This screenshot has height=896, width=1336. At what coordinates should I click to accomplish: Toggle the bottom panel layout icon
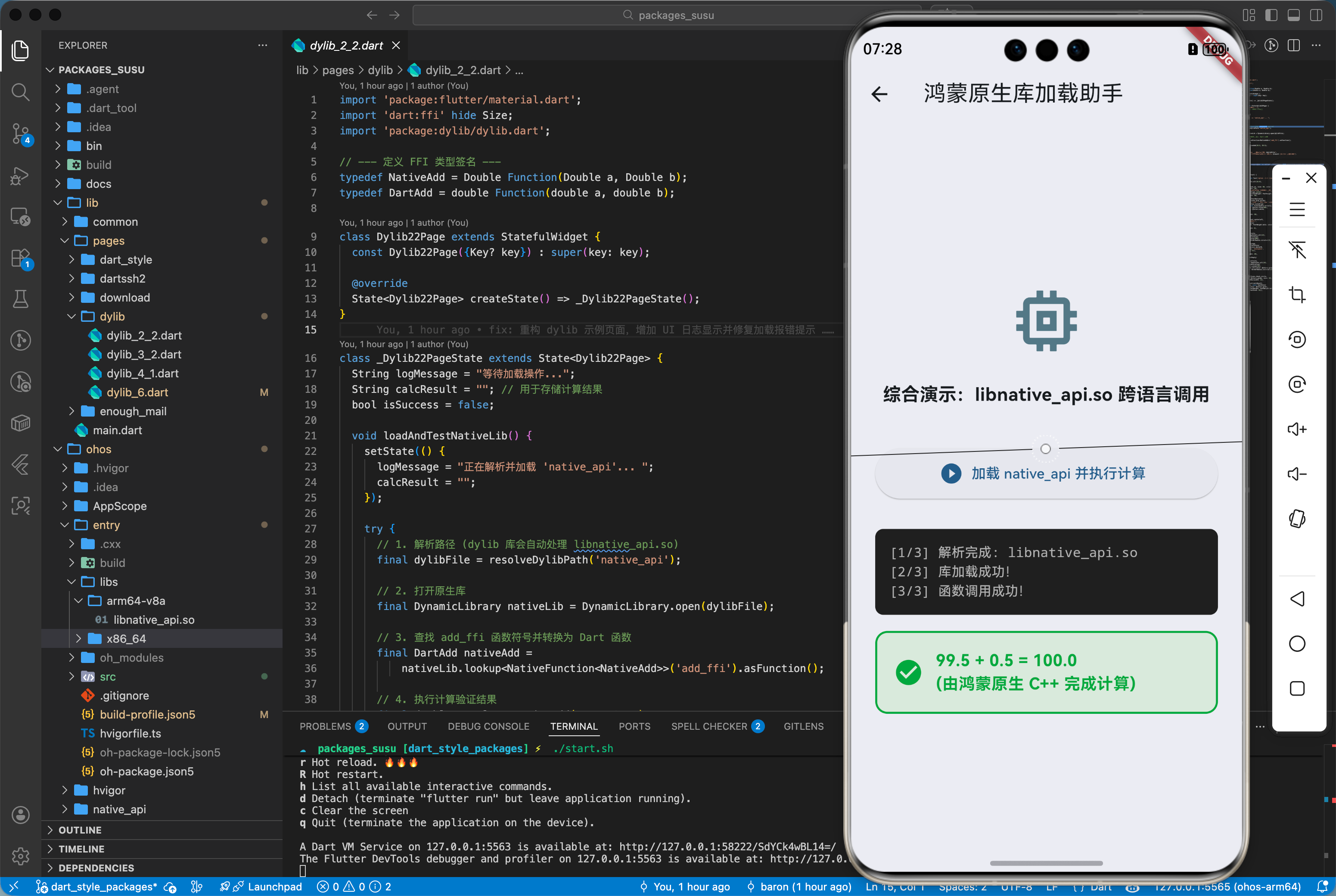point(1293,16)
